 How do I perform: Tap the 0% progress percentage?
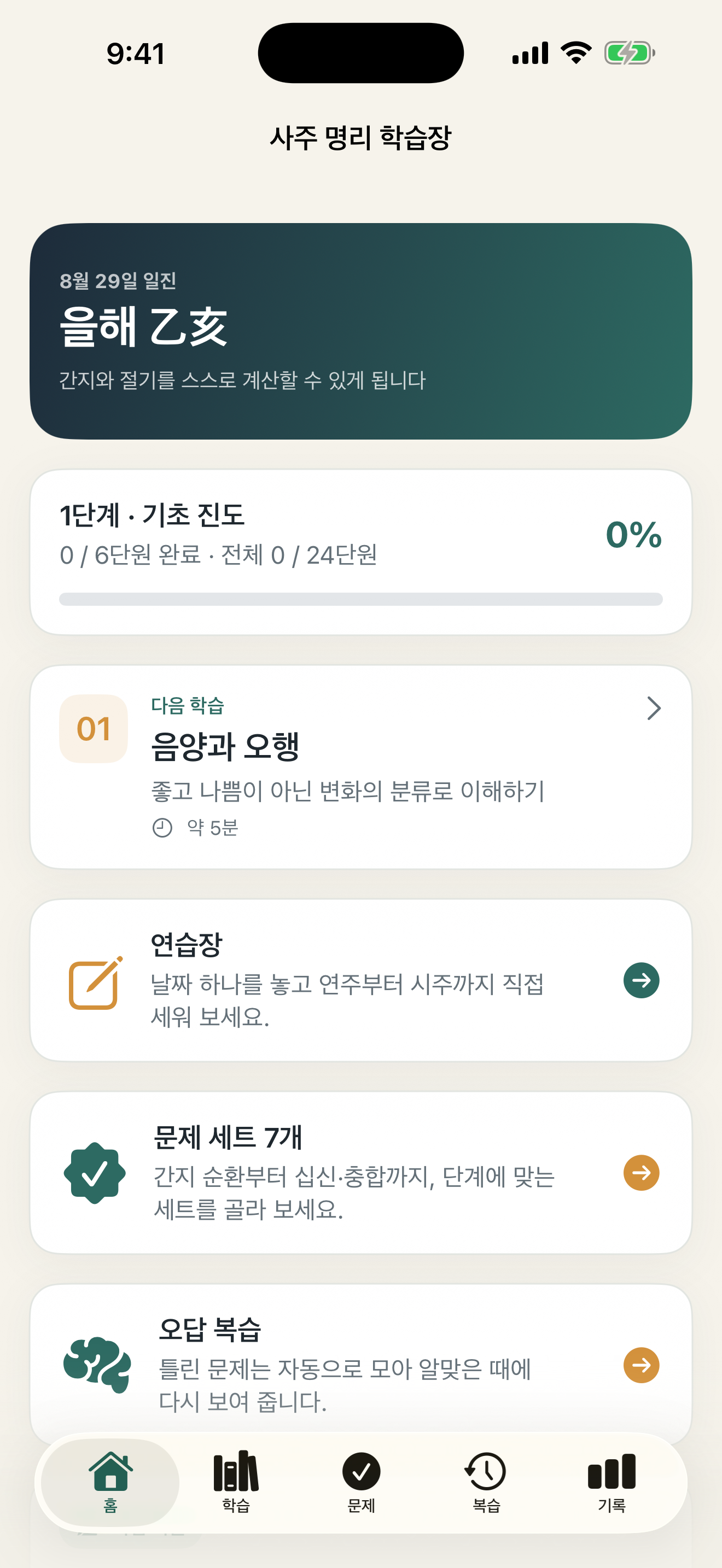coord(634,535)
